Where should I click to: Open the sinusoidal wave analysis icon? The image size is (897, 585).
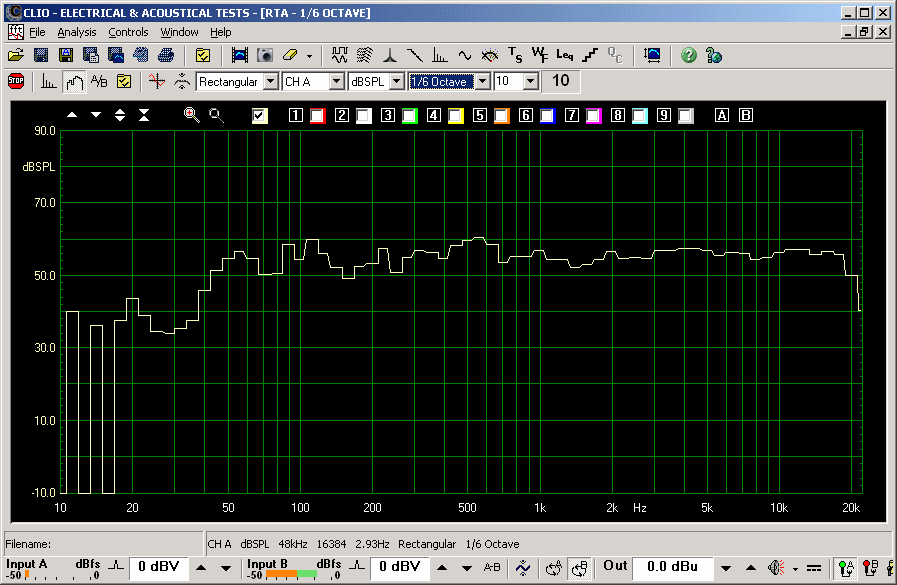point(465,55)
